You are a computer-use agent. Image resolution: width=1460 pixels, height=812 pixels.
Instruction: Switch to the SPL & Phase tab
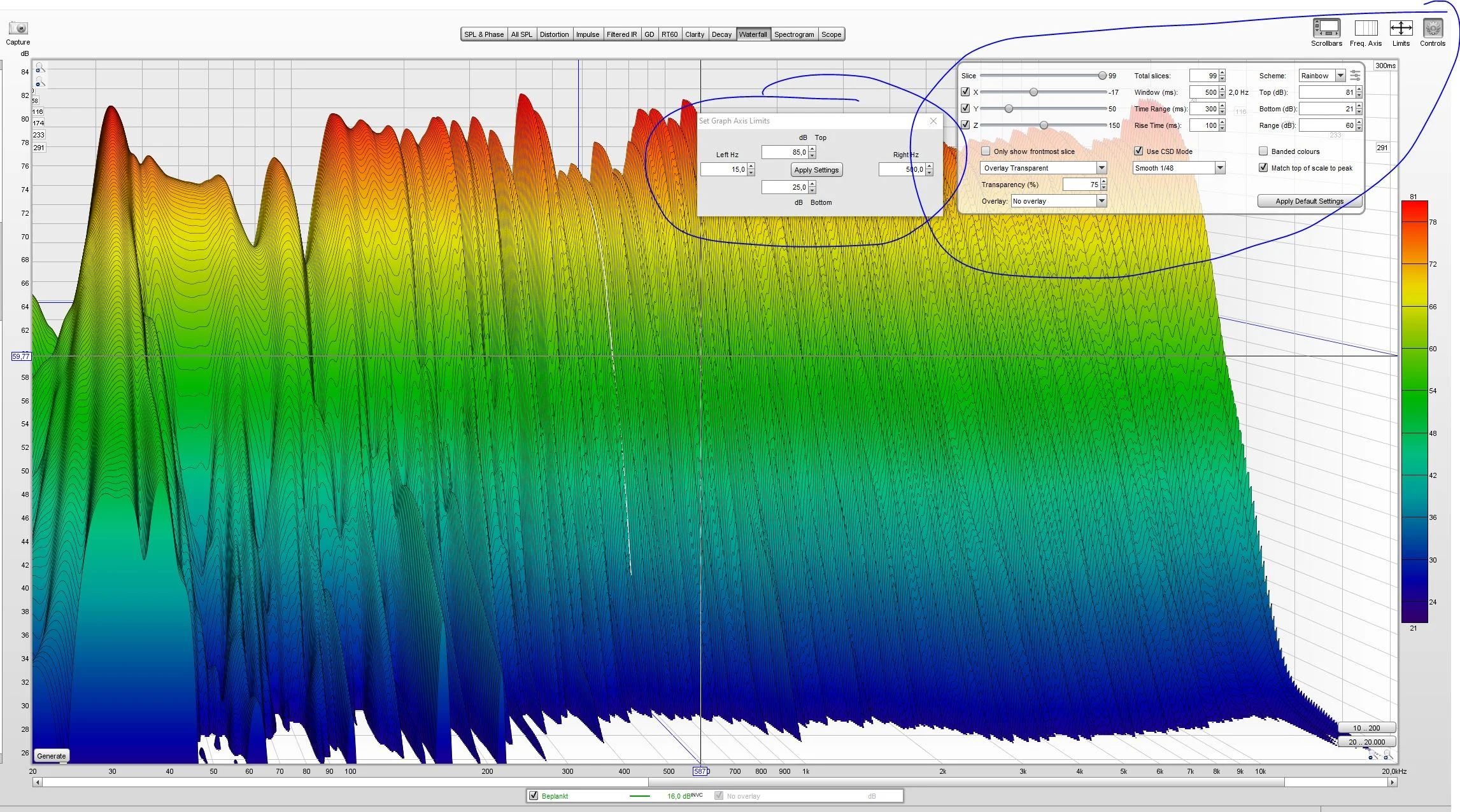pyautogui.click(x=484, y=34)
